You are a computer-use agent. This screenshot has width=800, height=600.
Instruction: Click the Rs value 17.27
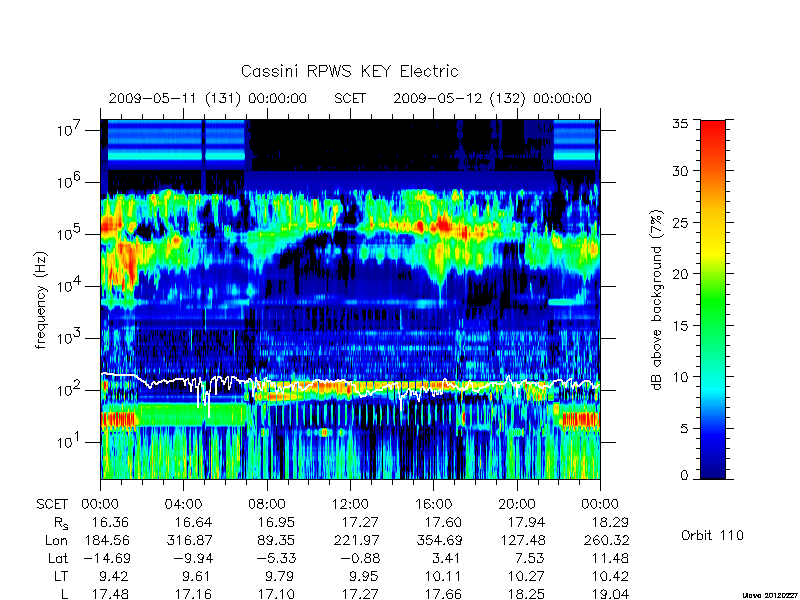360,522
